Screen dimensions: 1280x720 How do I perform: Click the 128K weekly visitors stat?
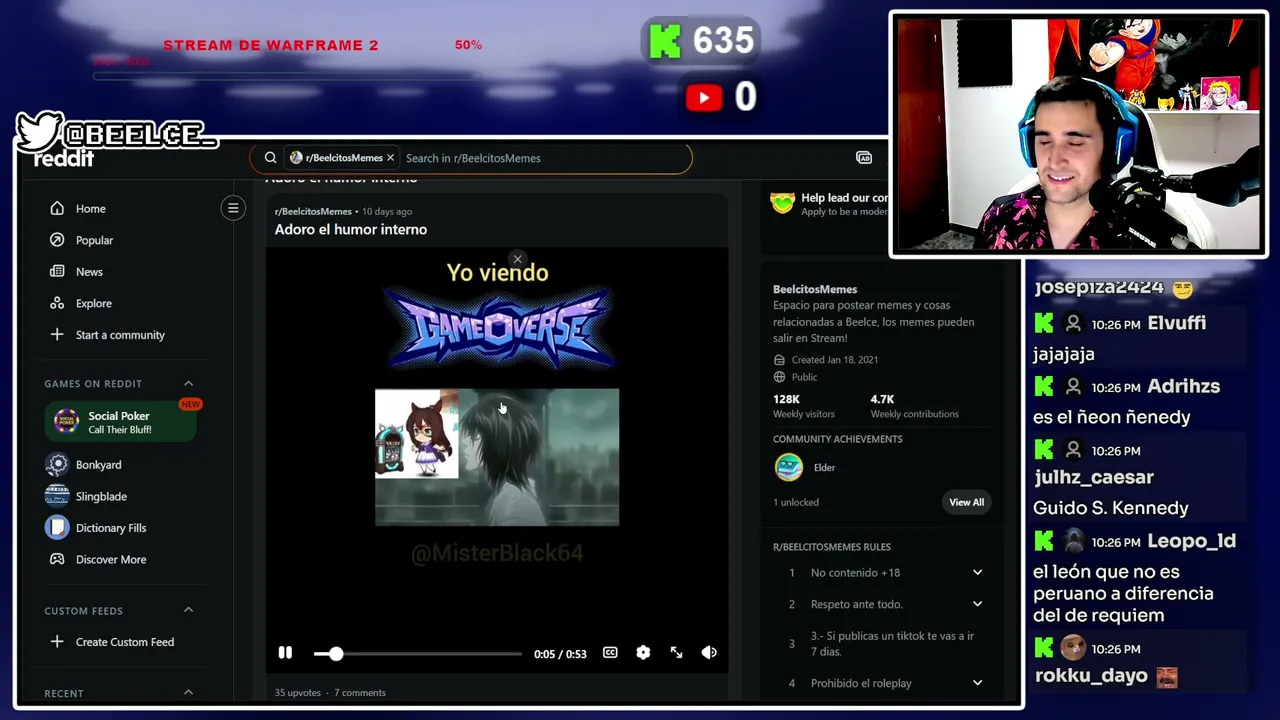(x=803, y=406)
